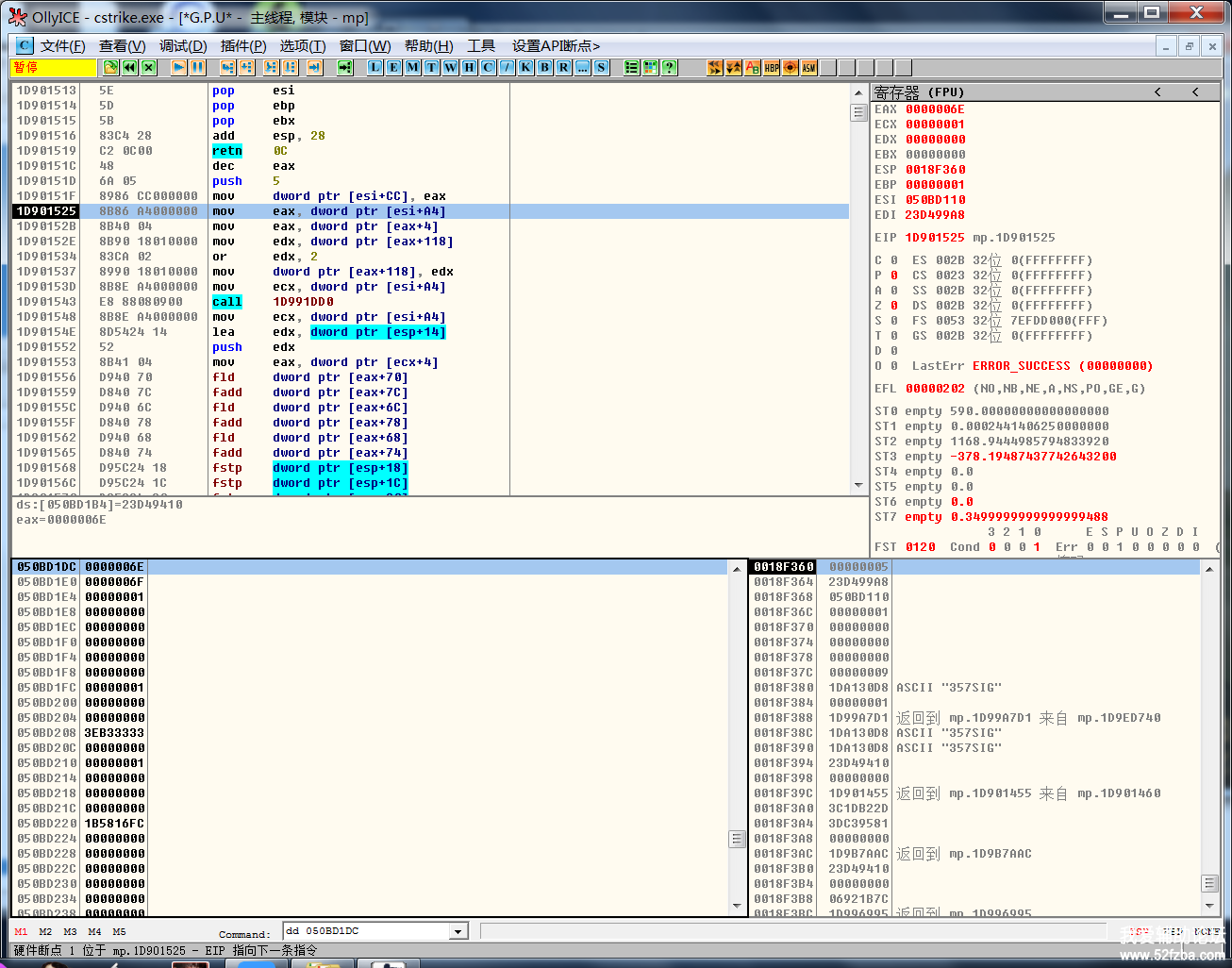Open the 插件(P) plugins menu
Image resolution: width=1232 pixels, height=968 pixels.
pos(242,45)
